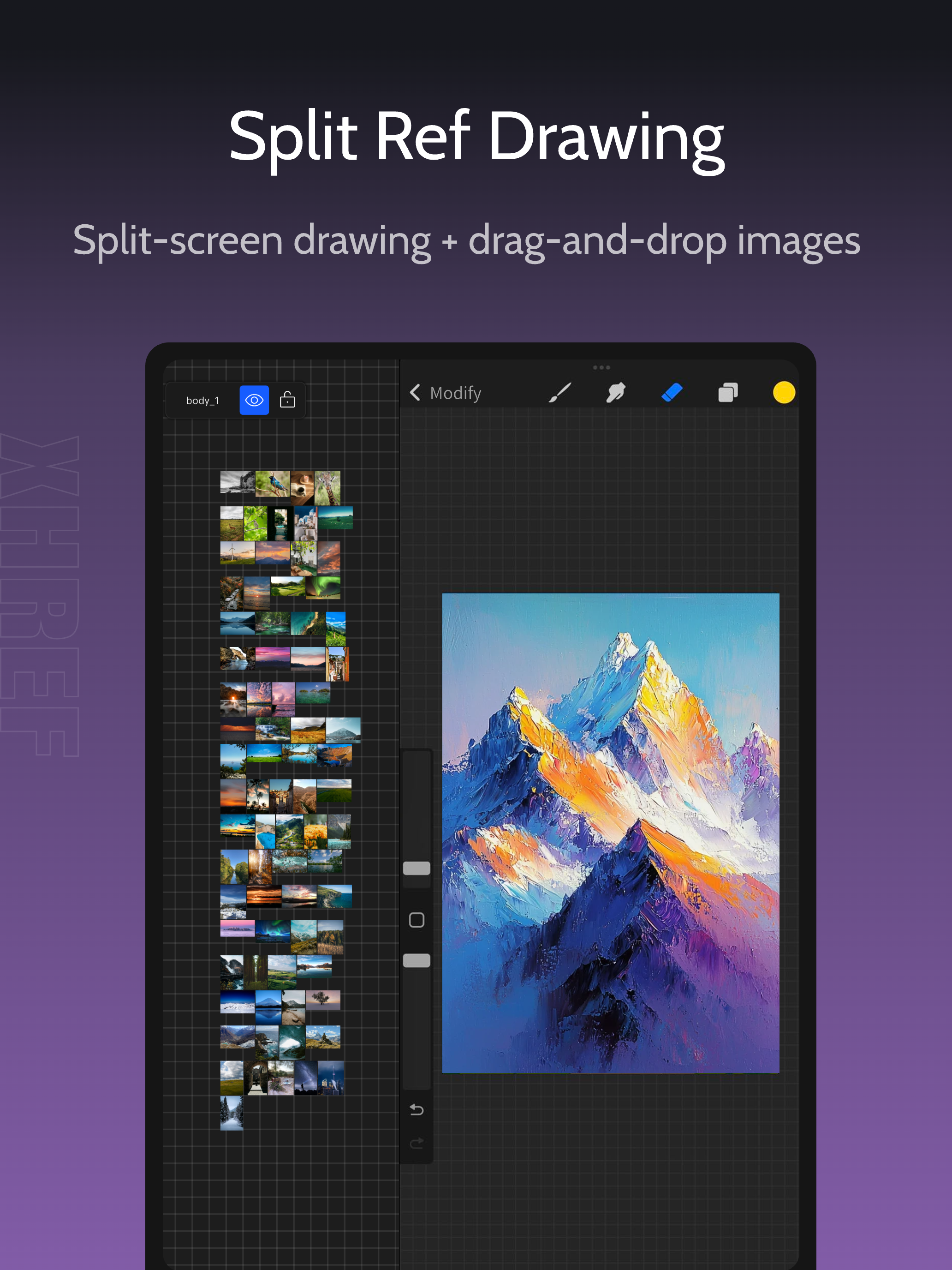Image resolution: width=952 pixels, height=1270 pixels.
Task: Undo the last stroke
Action: point(416,1110)
